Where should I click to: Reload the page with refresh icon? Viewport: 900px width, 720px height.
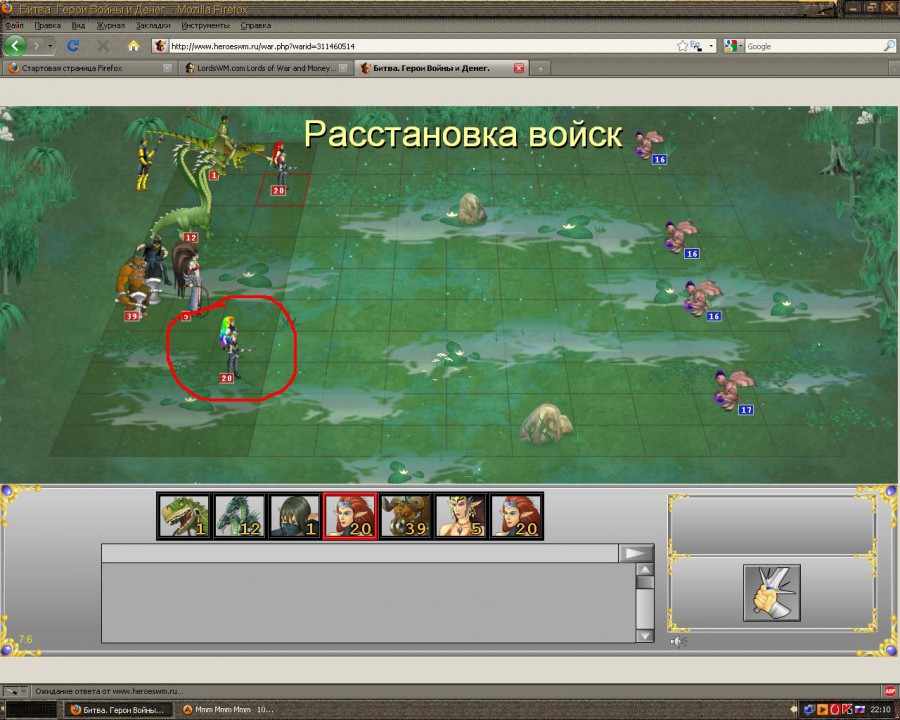tap(73, 45)
